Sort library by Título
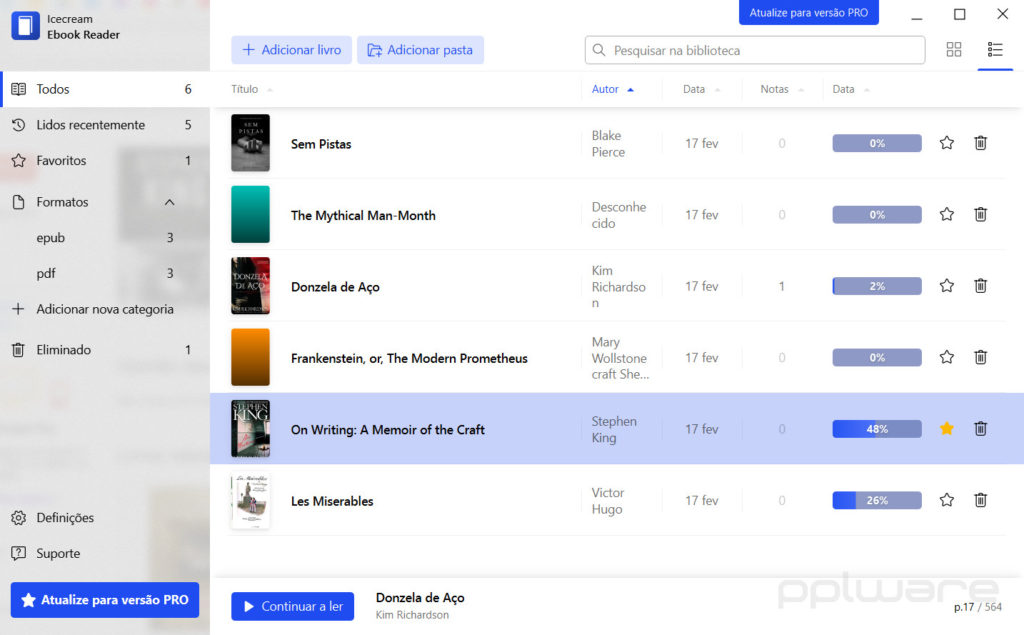The width and height of the screenshot is (1024, 635). click(245, 89)
